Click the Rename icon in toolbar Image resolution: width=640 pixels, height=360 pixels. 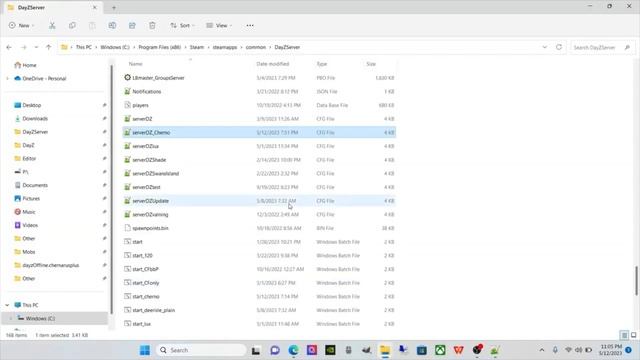coord(112,25)
